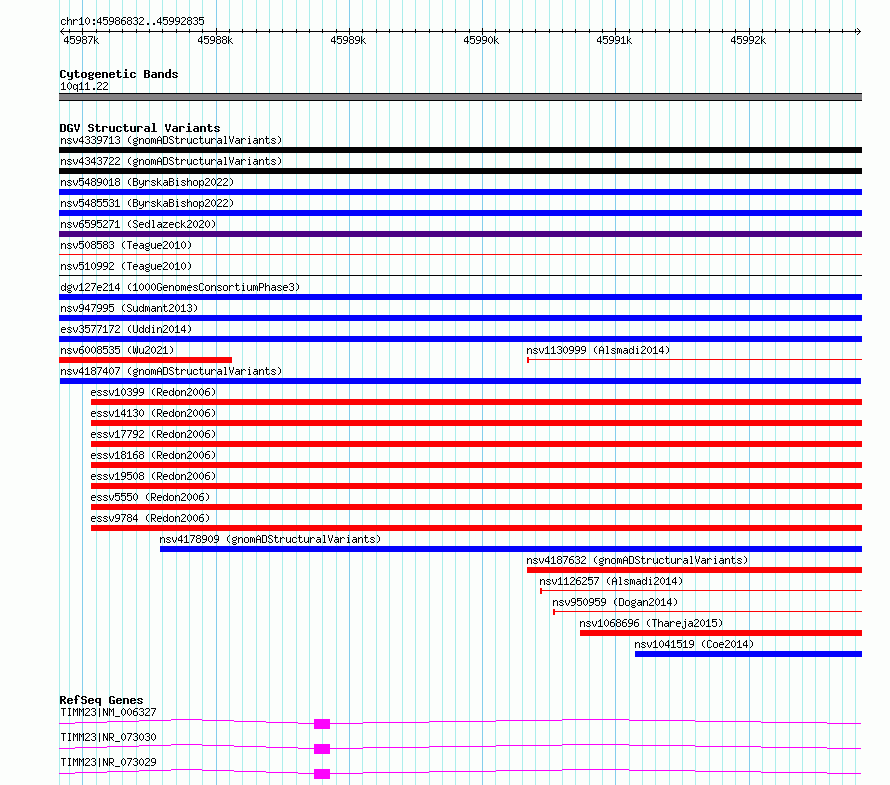Select essv18168 (Redon2006) label
Screen dimensions: 890x785
pyautogui.click(x=153, y=455)
